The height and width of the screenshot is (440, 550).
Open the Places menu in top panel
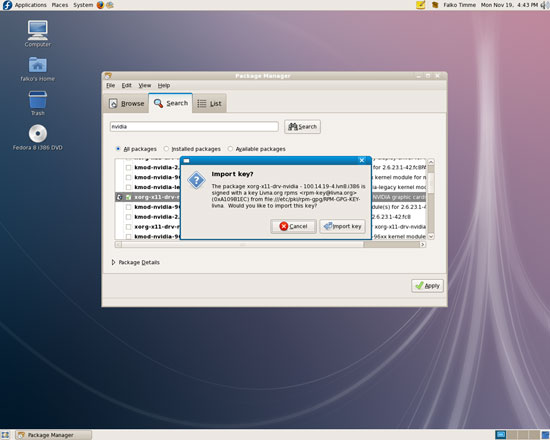(60, 5)
